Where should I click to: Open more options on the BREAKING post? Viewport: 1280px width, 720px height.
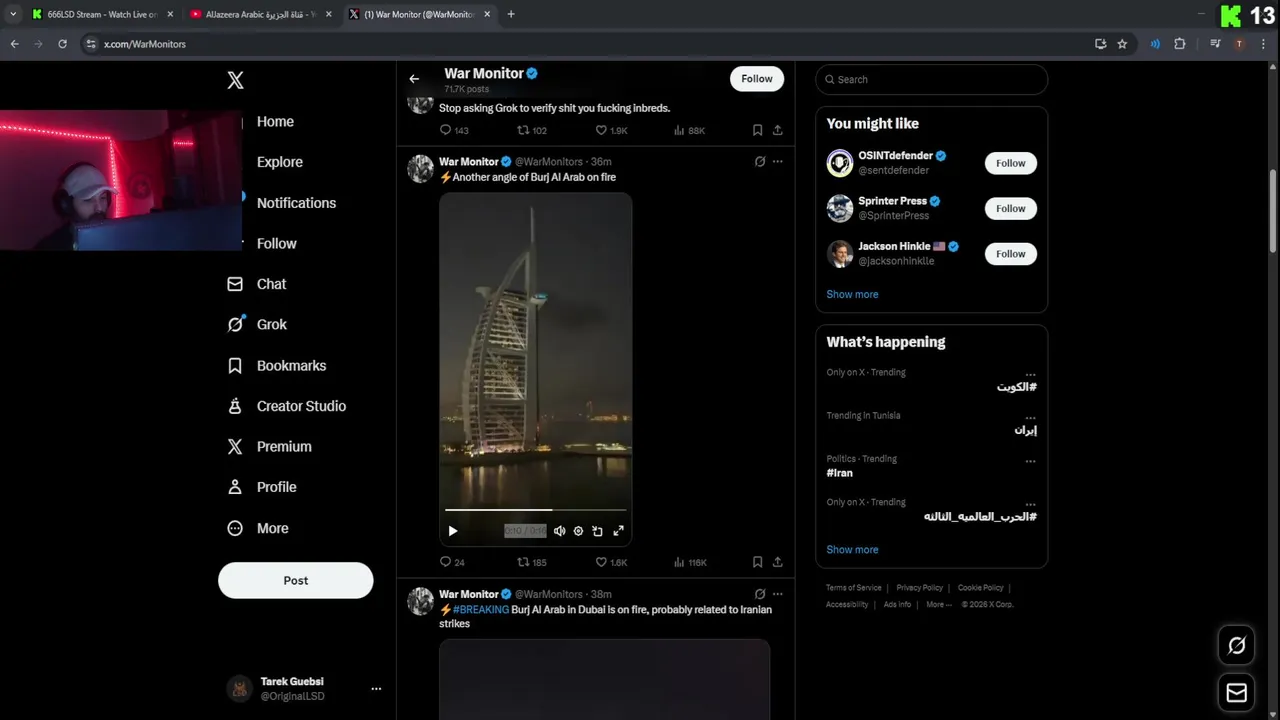click(777, 594)
